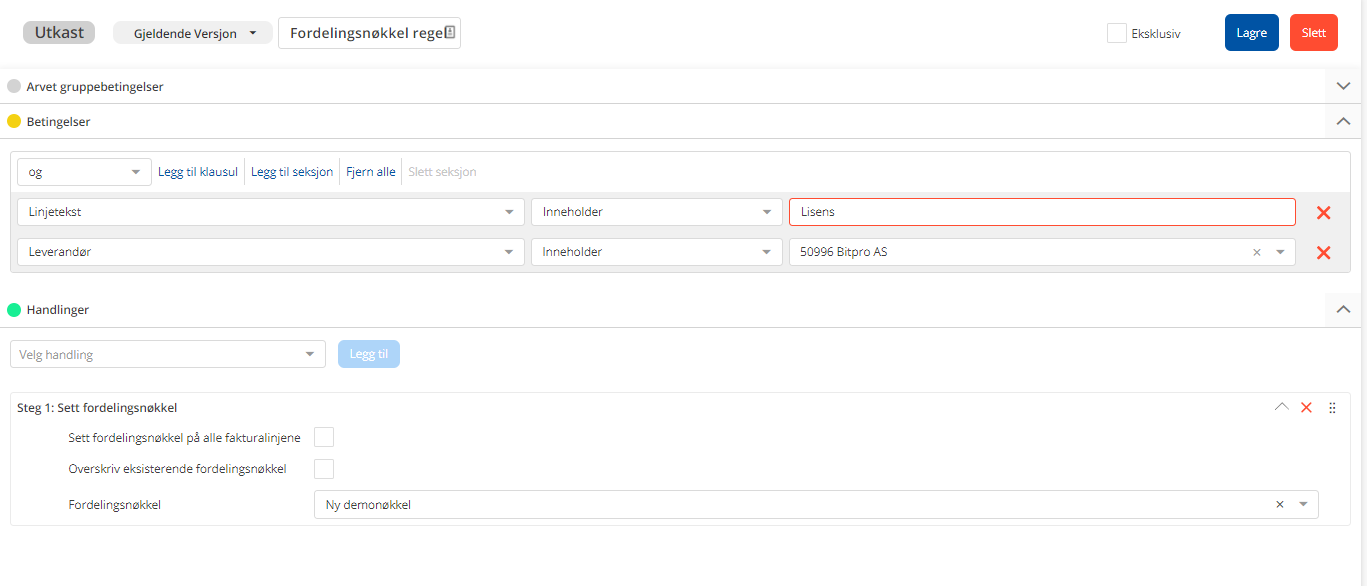Collapse the Betingelser section
Screen dimensions: 1367x586
click(1343, 121)
